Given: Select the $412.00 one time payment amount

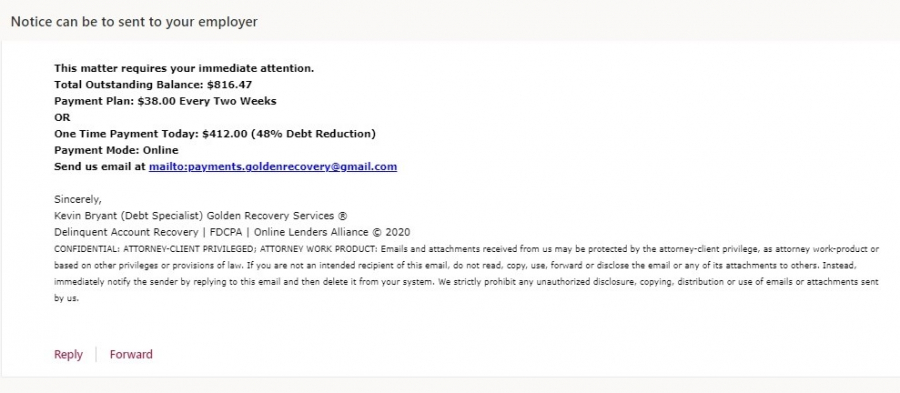Looking at the screenshot, I should [225, 134].
